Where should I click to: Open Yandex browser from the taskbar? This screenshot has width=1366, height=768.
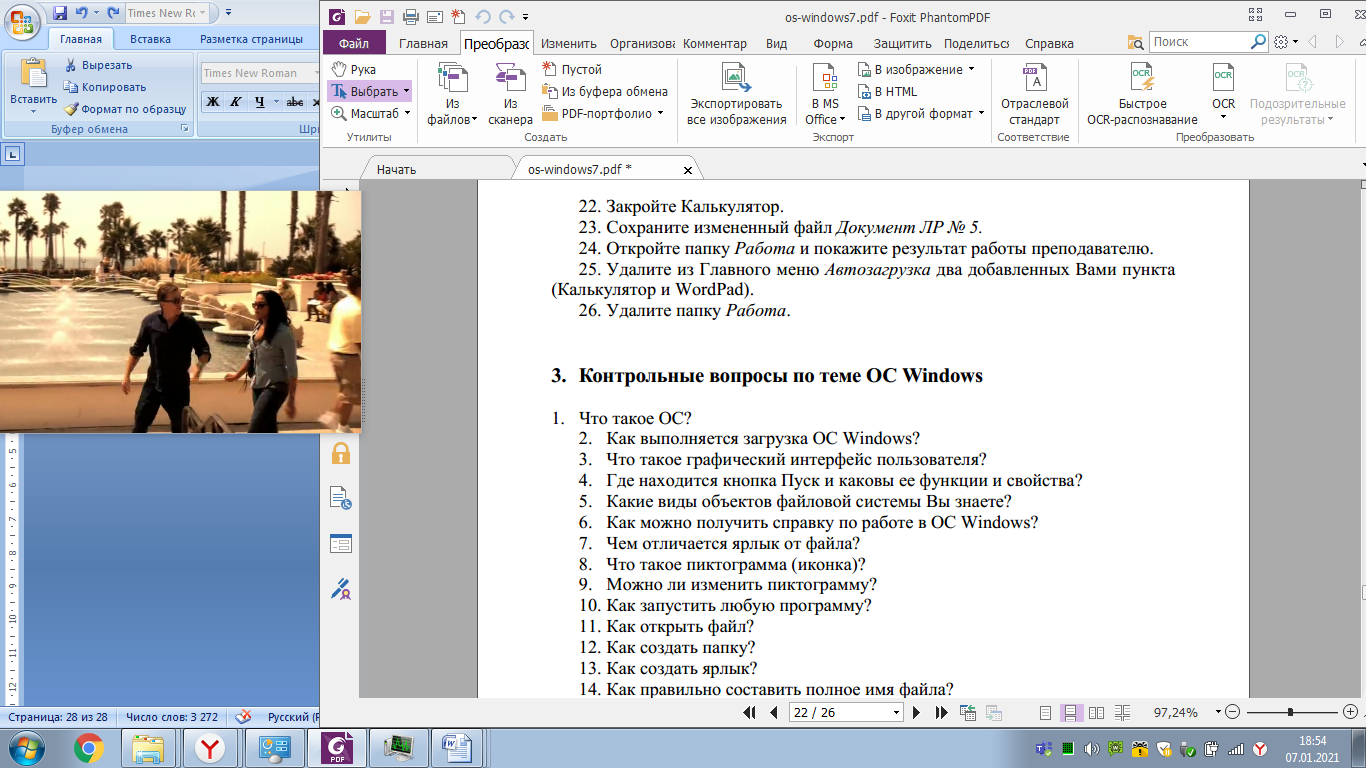pyautogui.click(x=209, y=747)
